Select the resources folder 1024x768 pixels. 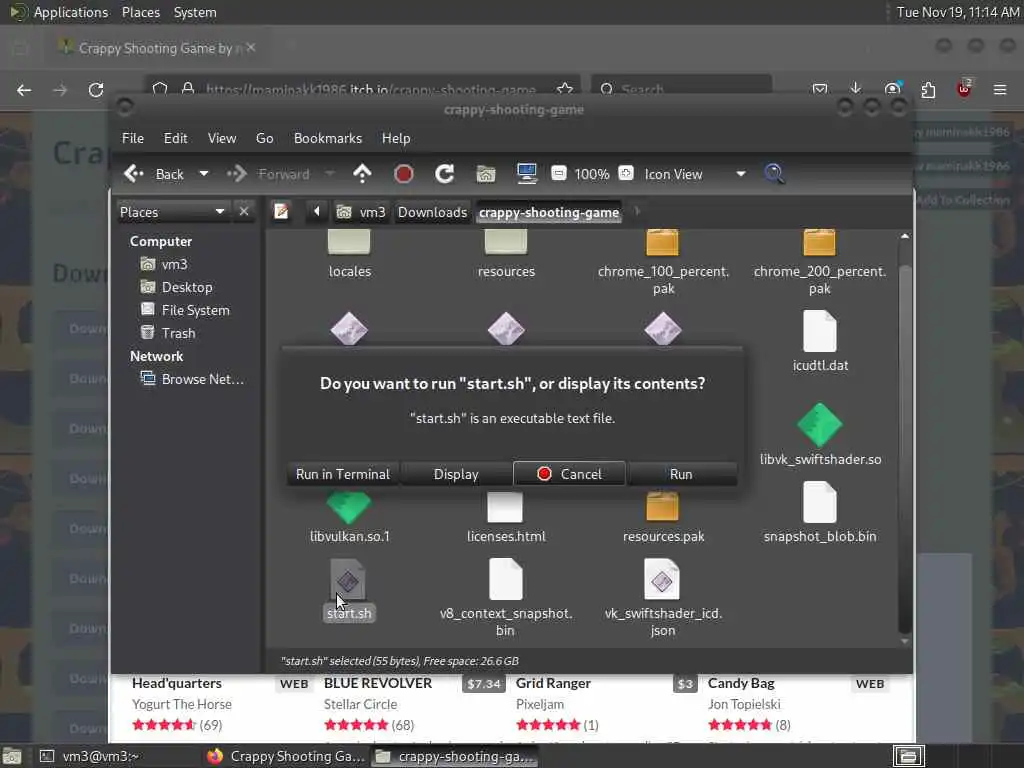506,255
